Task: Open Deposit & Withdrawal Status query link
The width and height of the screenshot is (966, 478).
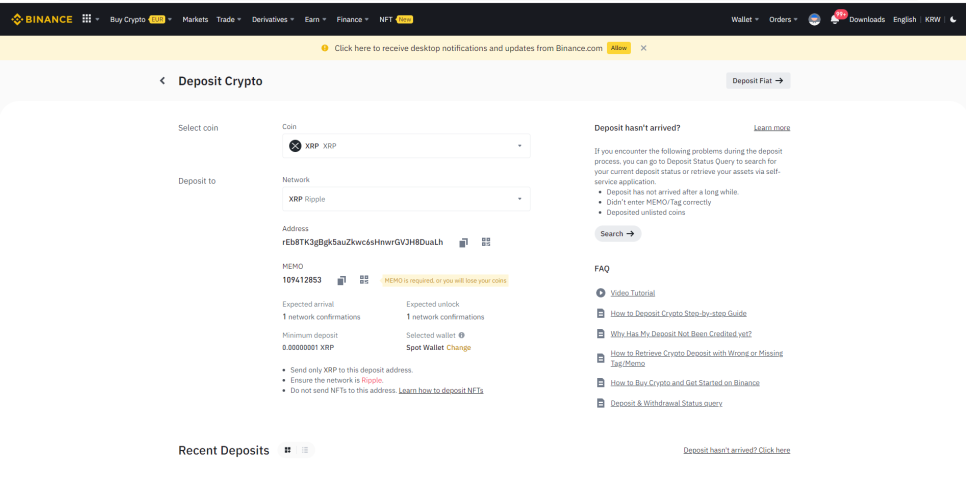Action: (x=666, y=403)
